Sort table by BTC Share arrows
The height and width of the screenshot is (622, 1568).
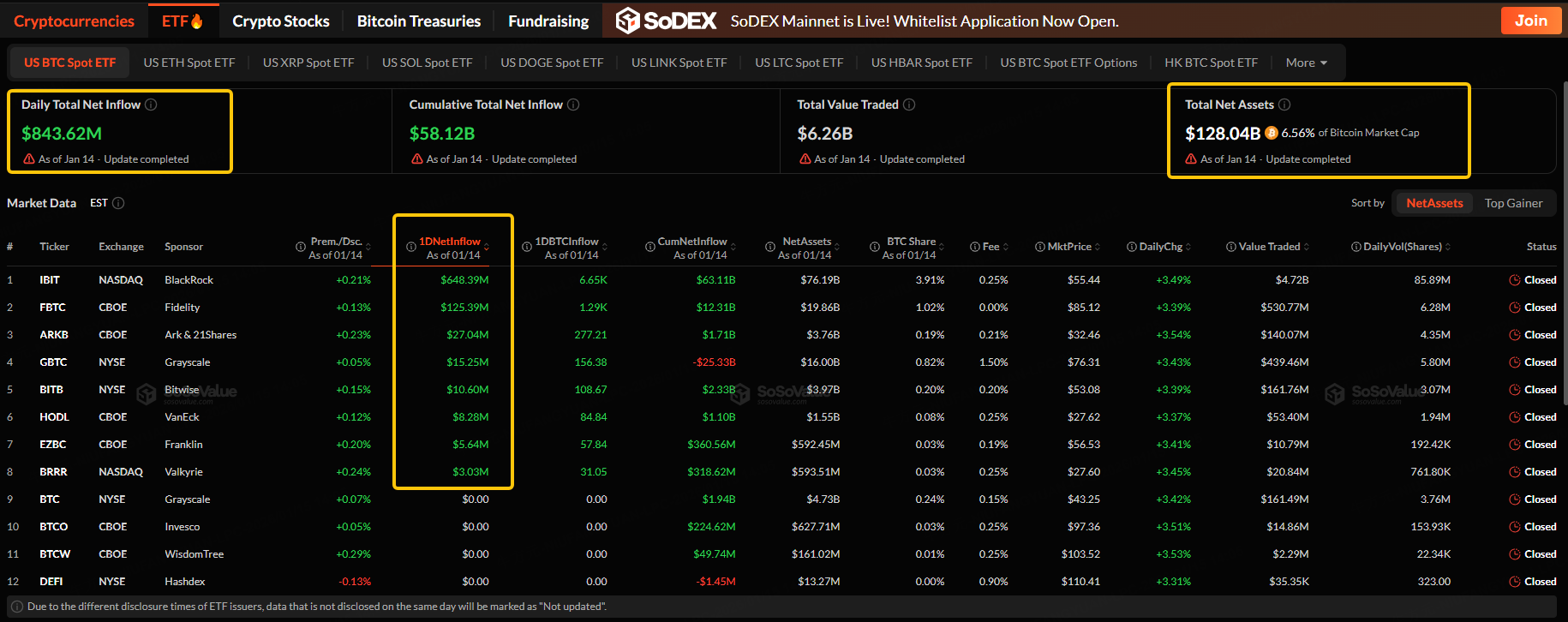click(942, 247)
